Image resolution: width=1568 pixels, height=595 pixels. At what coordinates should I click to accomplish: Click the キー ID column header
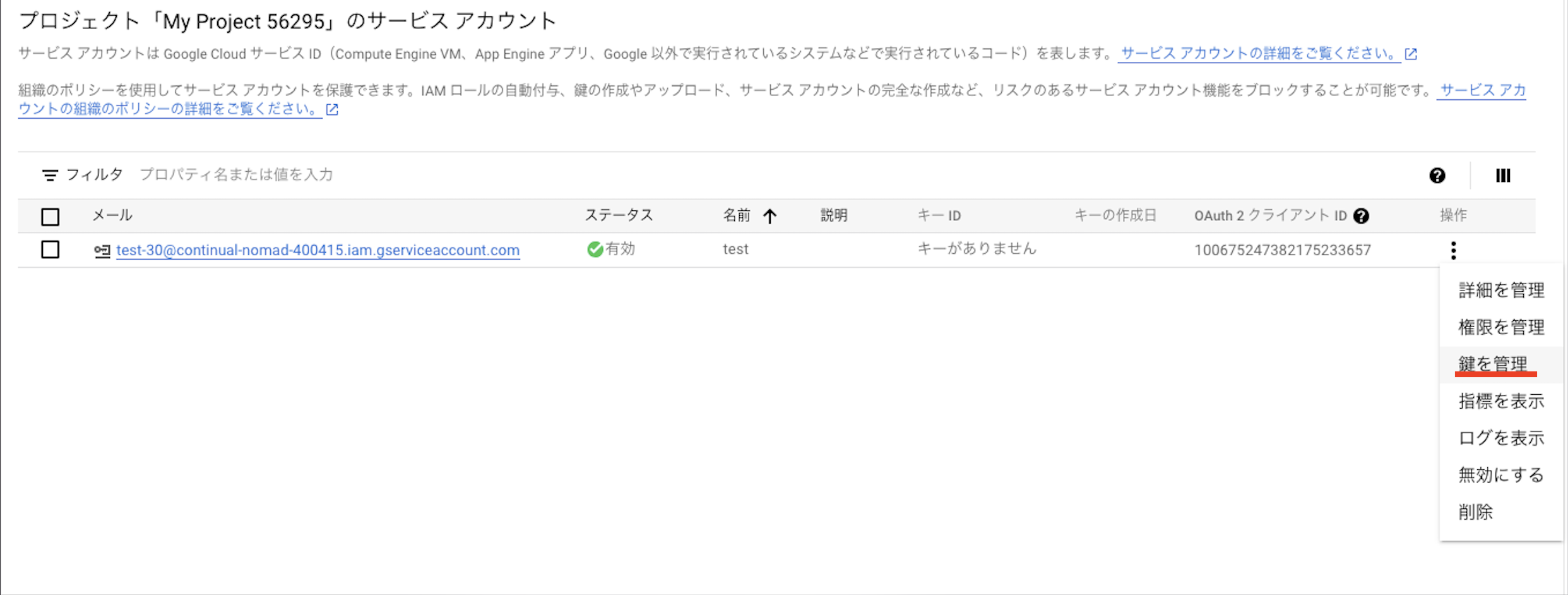click(939, 216)
